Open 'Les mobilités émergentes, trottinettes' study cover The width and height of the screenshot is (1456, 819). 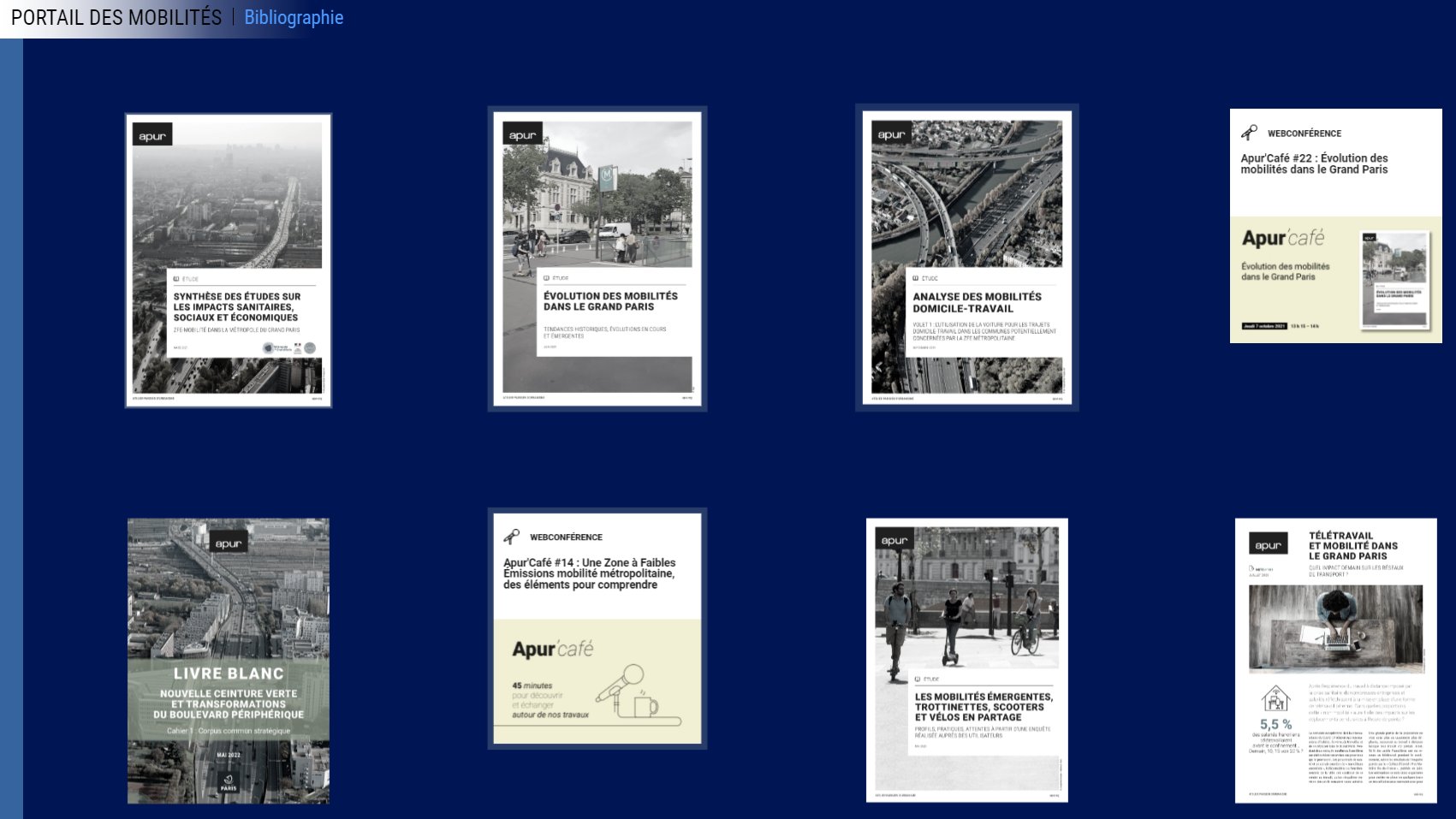[966, 660]
